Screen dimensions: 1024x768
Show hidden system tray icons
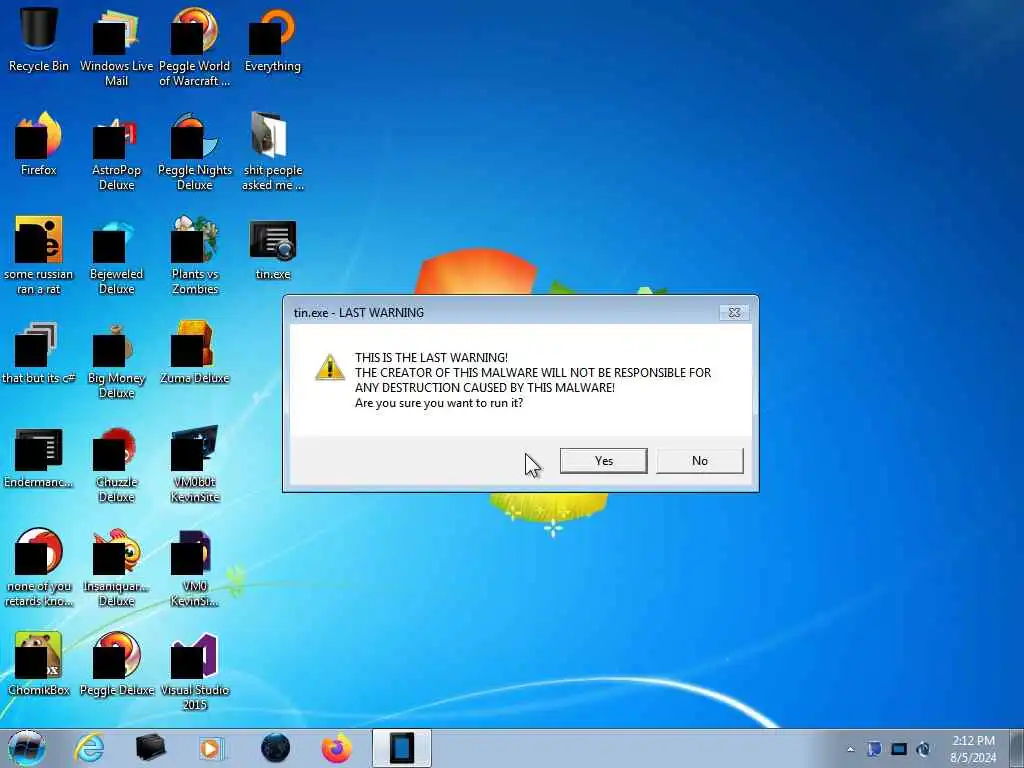point(850,749)
